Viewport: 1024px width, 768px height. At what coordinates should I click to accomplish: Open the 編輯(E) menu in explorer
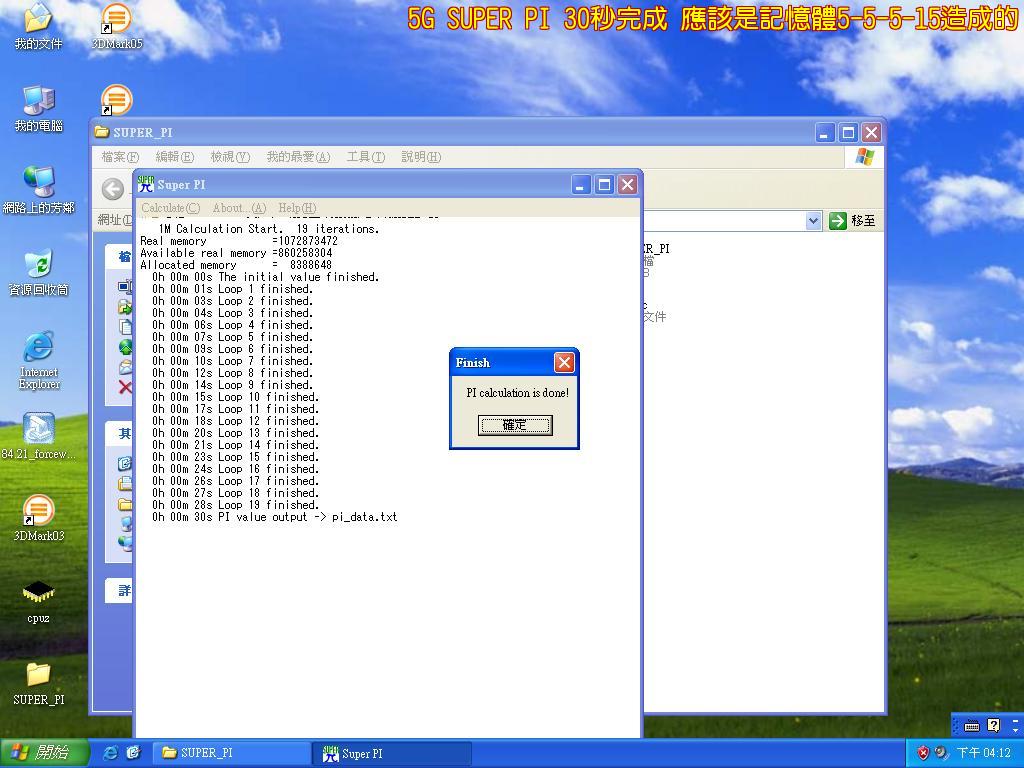point(174,157)
